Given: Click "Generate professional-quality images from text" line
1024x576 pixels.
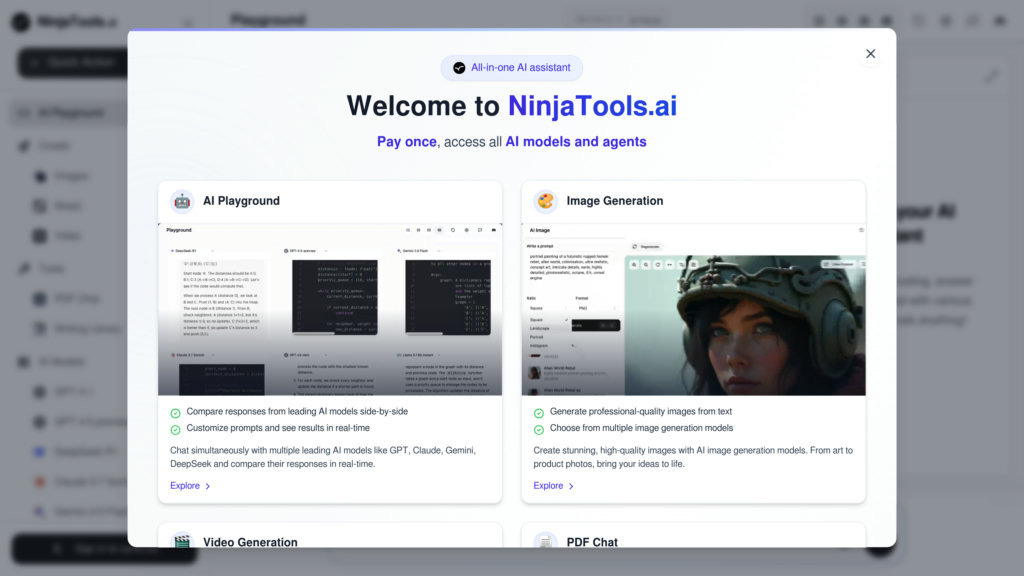Looking at the screenshot, I should coord(641,411).
